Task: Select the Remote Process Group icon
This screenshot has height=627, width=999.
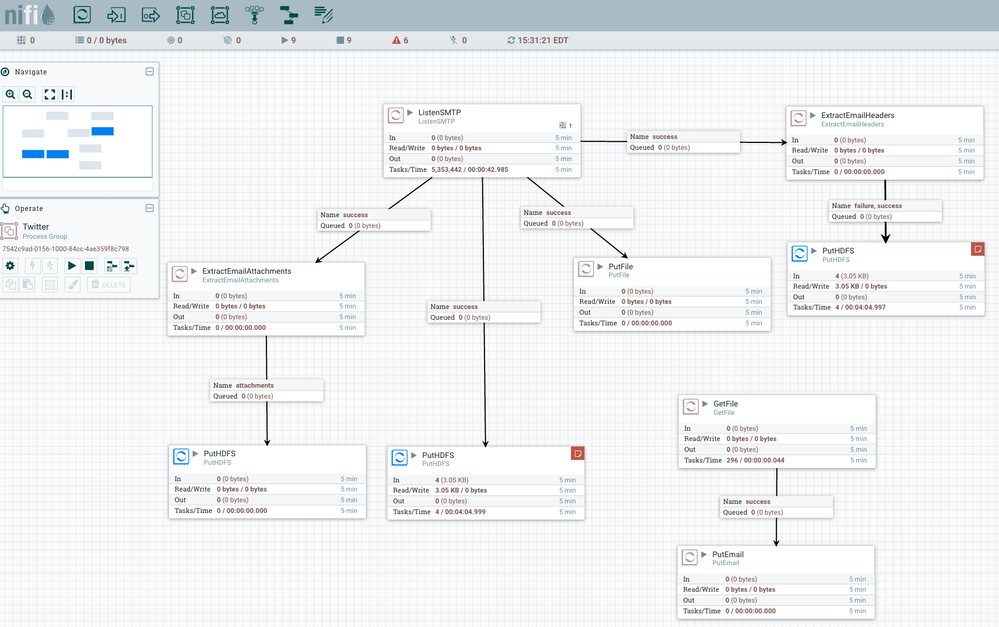Action: 220,15
